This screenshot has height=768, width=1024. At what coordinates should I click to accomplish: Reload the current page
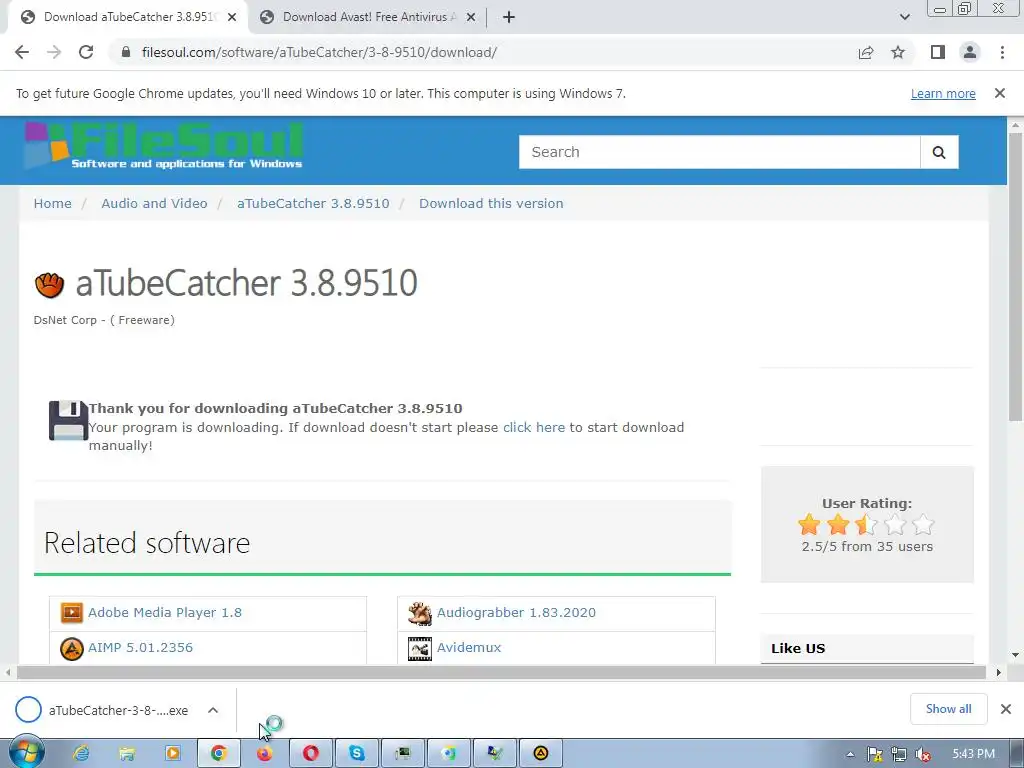[86, 52]
